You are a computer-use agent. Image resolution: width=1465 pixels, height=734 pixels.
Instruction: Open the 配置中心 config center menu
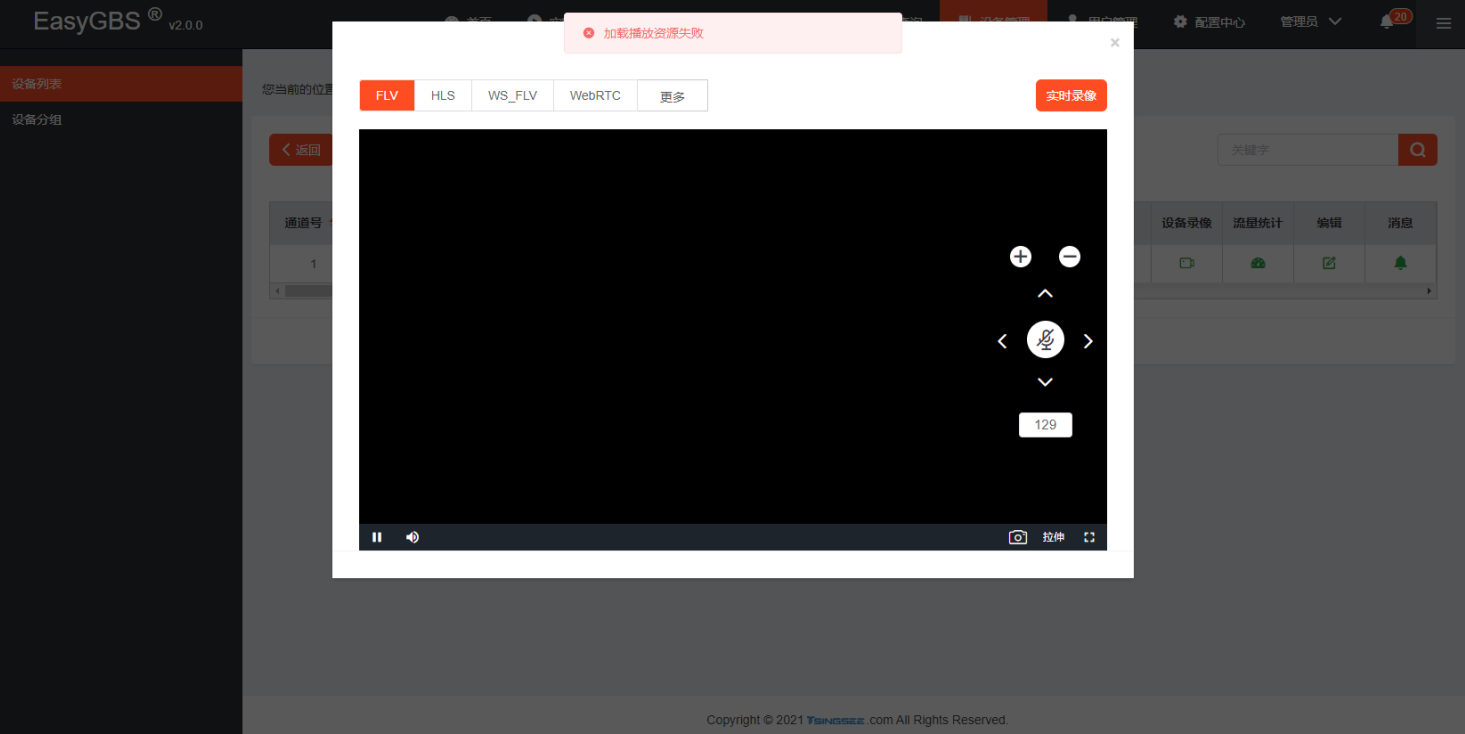click(x=1209, y=22)
